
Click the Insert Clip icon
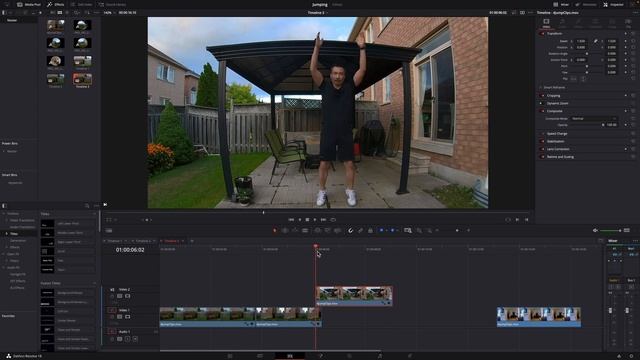[318, 231]
